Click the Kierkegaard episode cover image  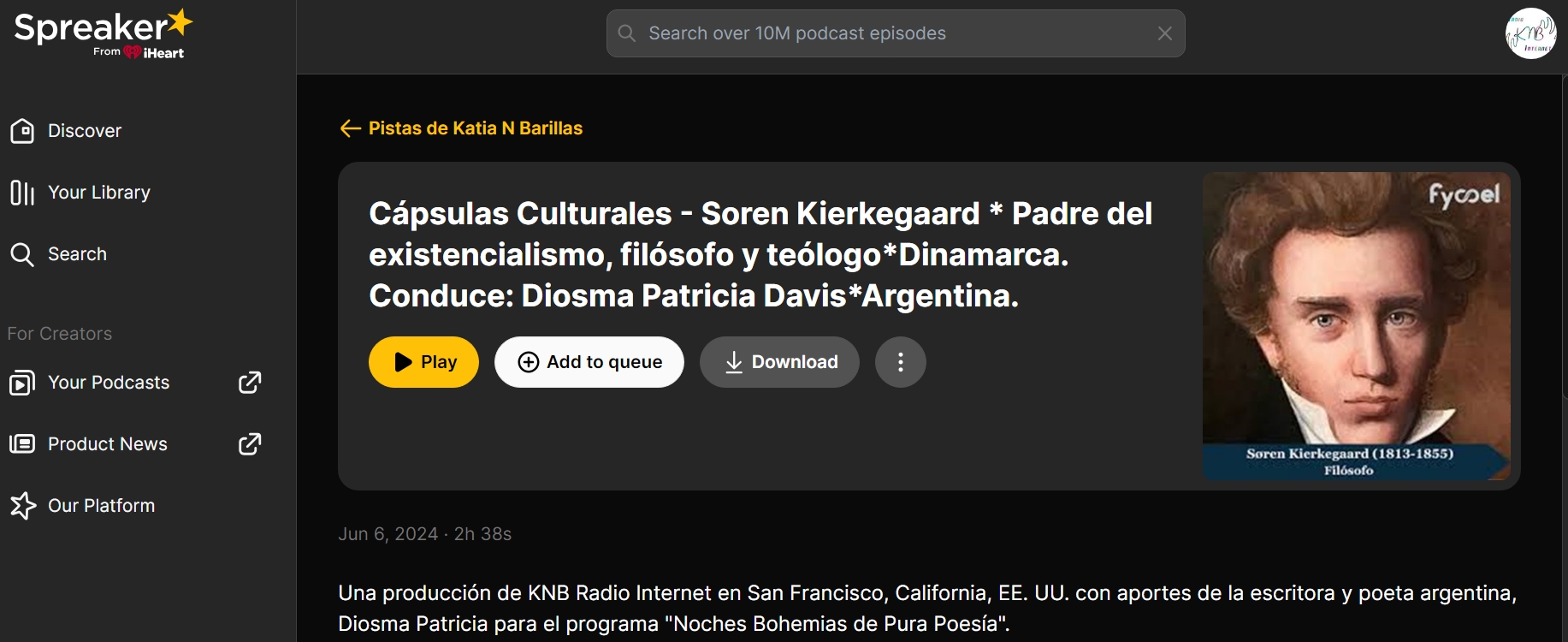[x=1357, y=326]
